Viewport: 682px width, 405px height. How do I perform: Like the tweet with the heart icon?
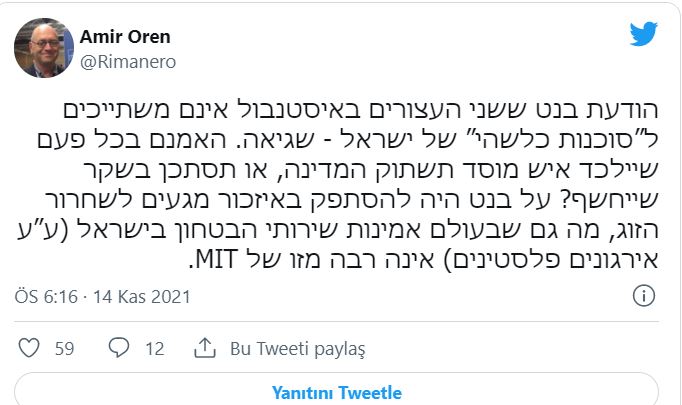click(x=29, y=348)
